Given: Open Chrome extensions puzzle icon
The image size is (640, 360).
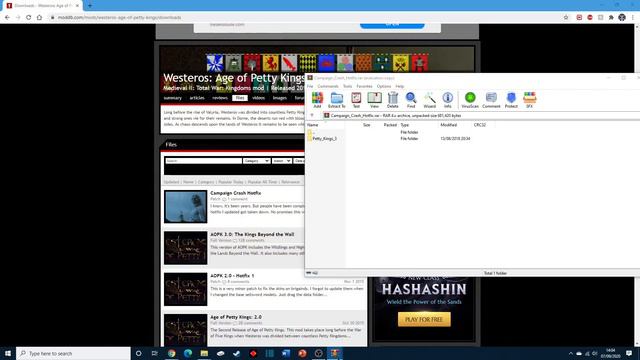Looking at the screenshot, I should (611, 18).
